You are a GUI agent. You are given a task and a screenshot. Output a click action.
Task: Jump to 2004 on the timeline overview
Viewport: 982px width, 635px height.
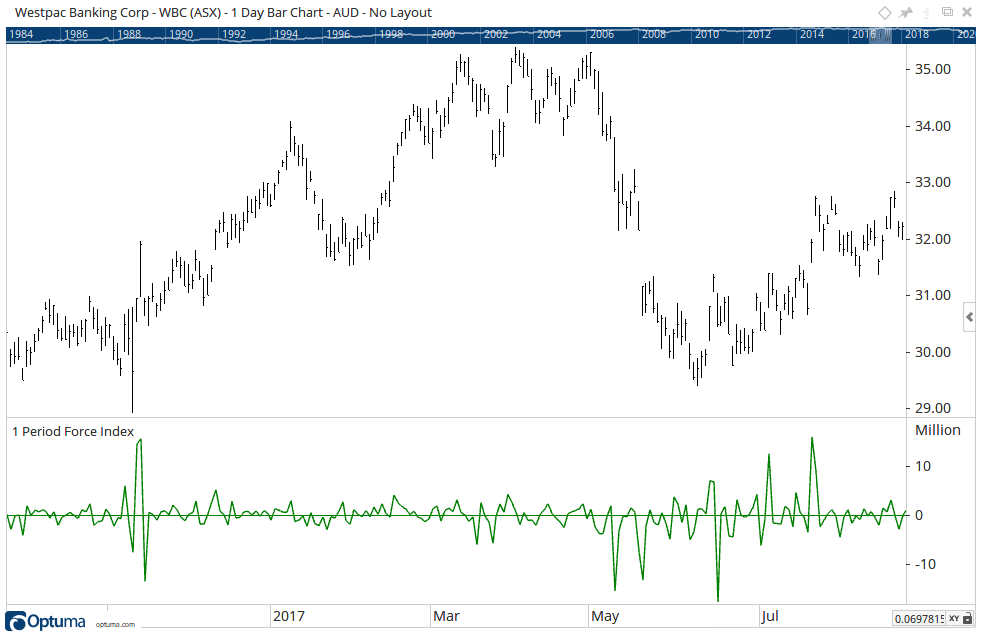[549, 34]
